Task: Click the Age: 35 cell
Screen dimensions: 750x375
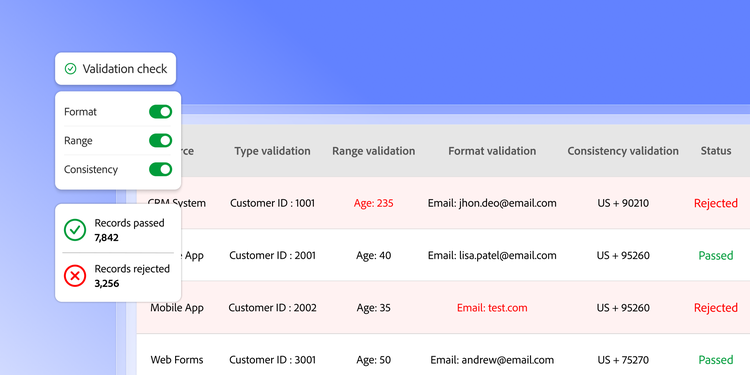Action: [374, 308]
